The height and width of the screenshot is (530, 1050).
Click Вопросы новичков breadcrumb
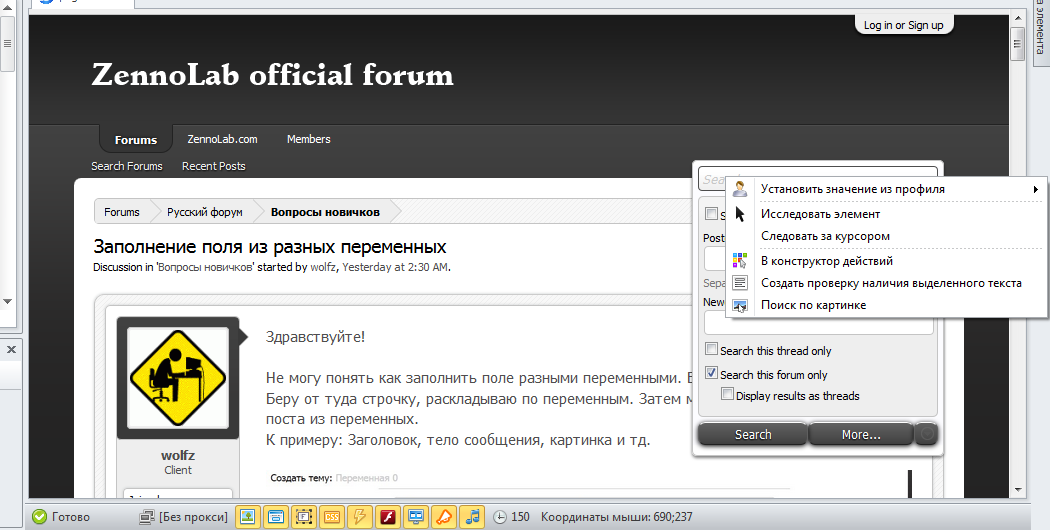(x=325, y=212)
